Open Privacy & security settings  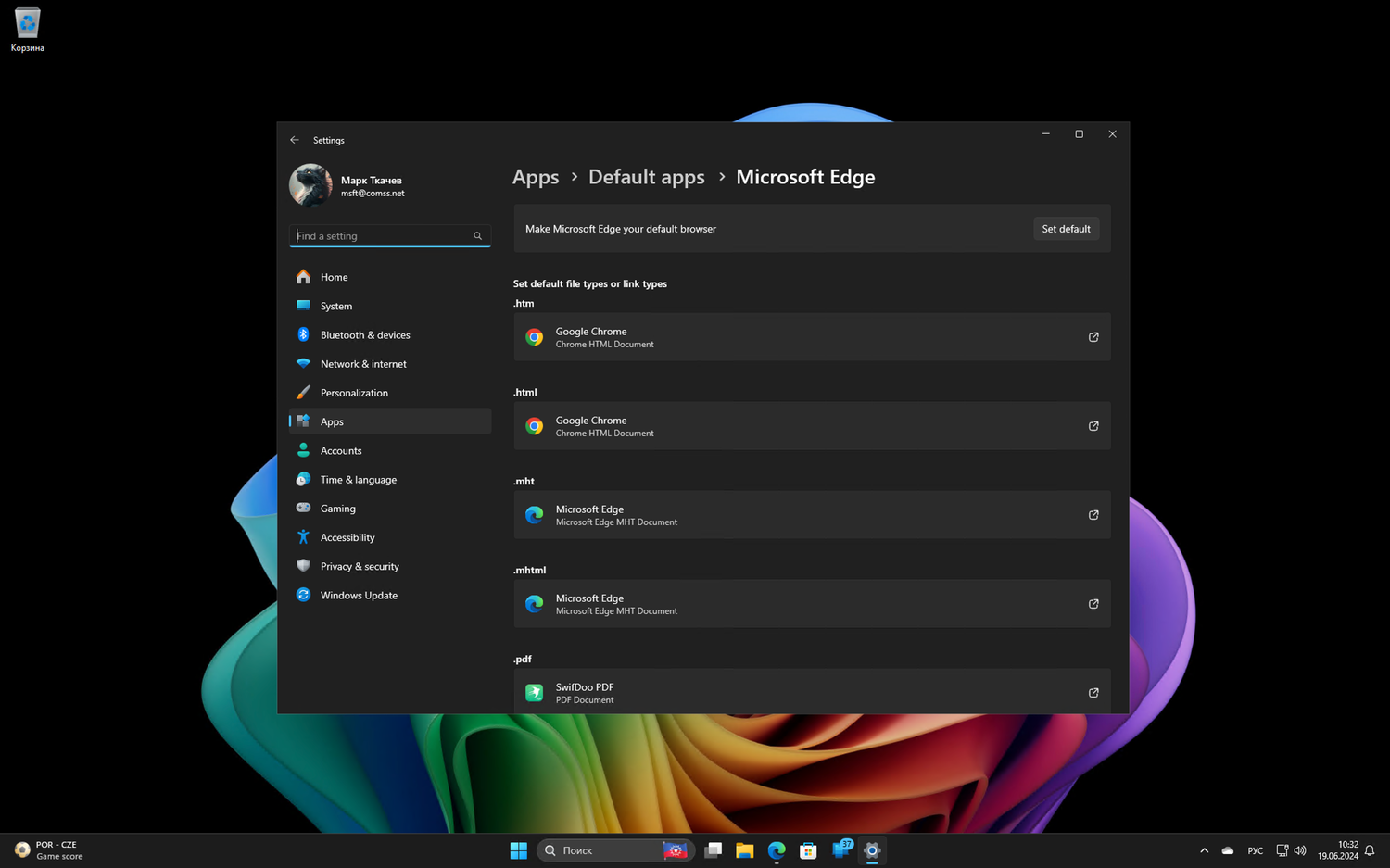390,566
